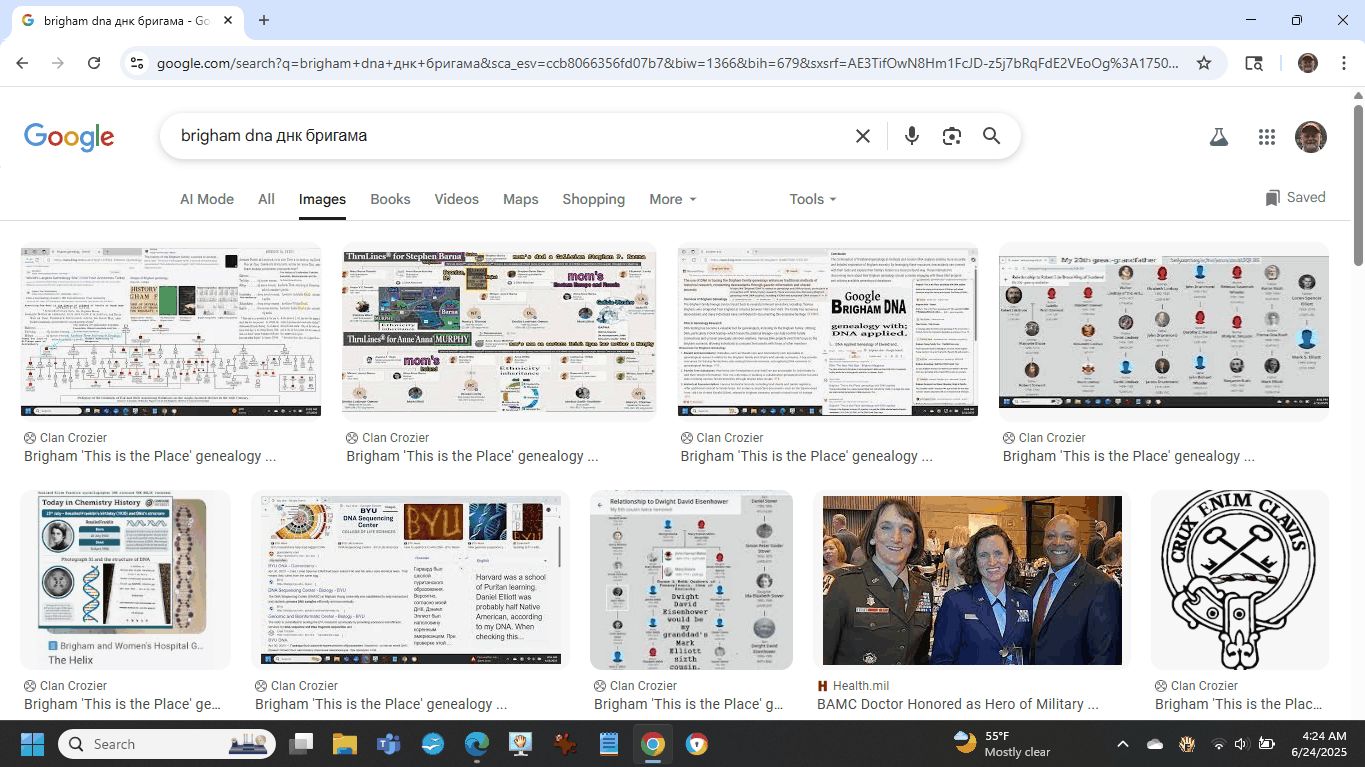Open Task View on the taskbar
The height and width of the screenshot is (767, 1365).
[301, 744]
